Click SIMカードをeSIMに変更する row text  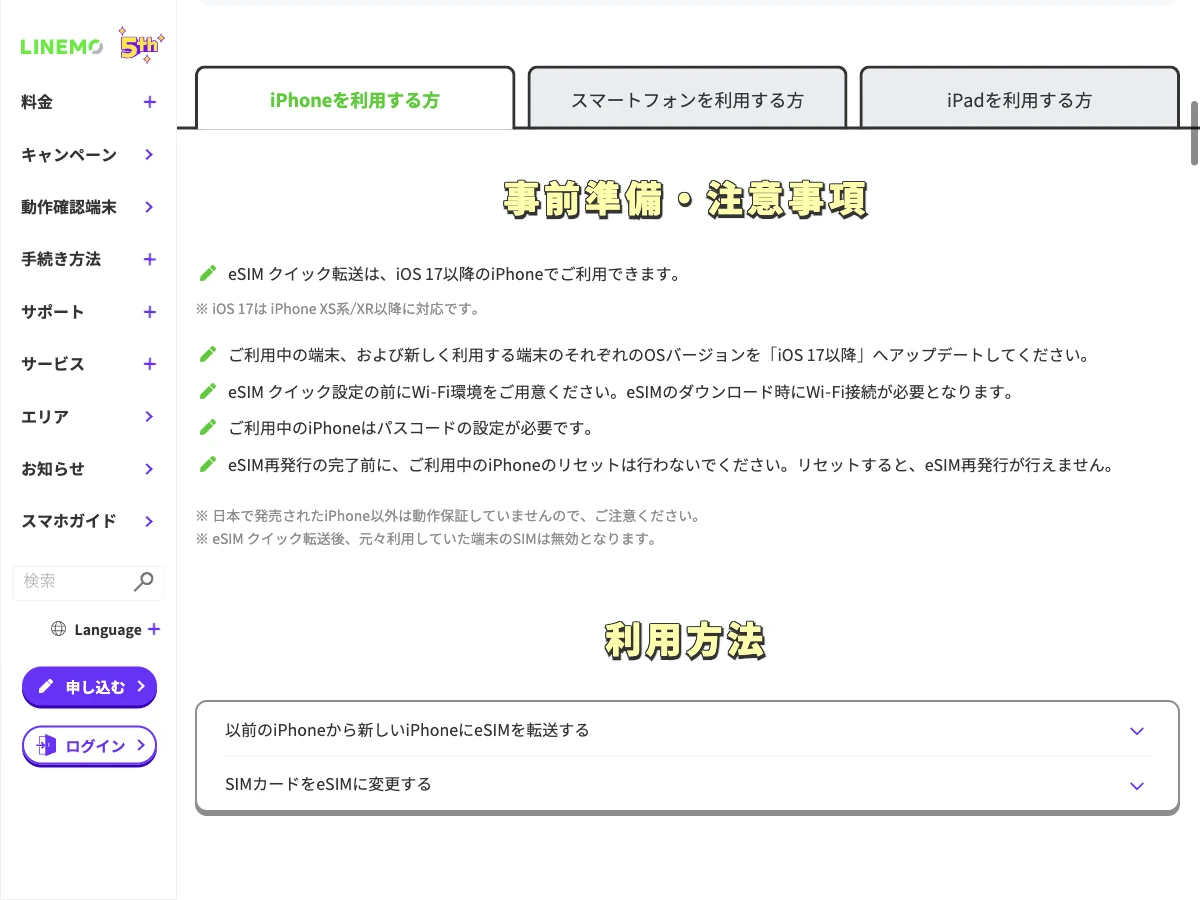329,784
